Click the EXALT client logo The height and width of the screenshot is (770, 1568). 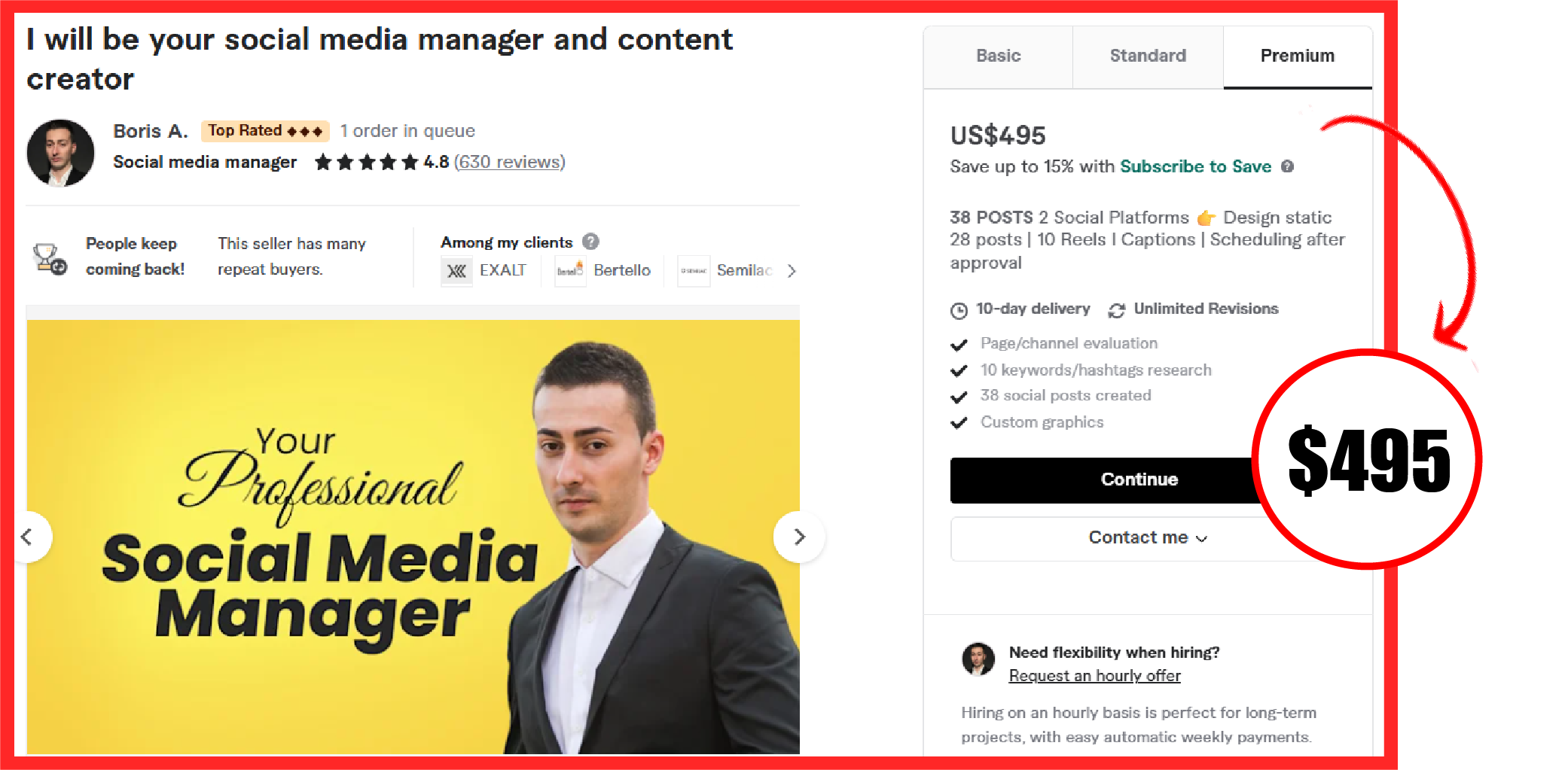pos(456,271)
